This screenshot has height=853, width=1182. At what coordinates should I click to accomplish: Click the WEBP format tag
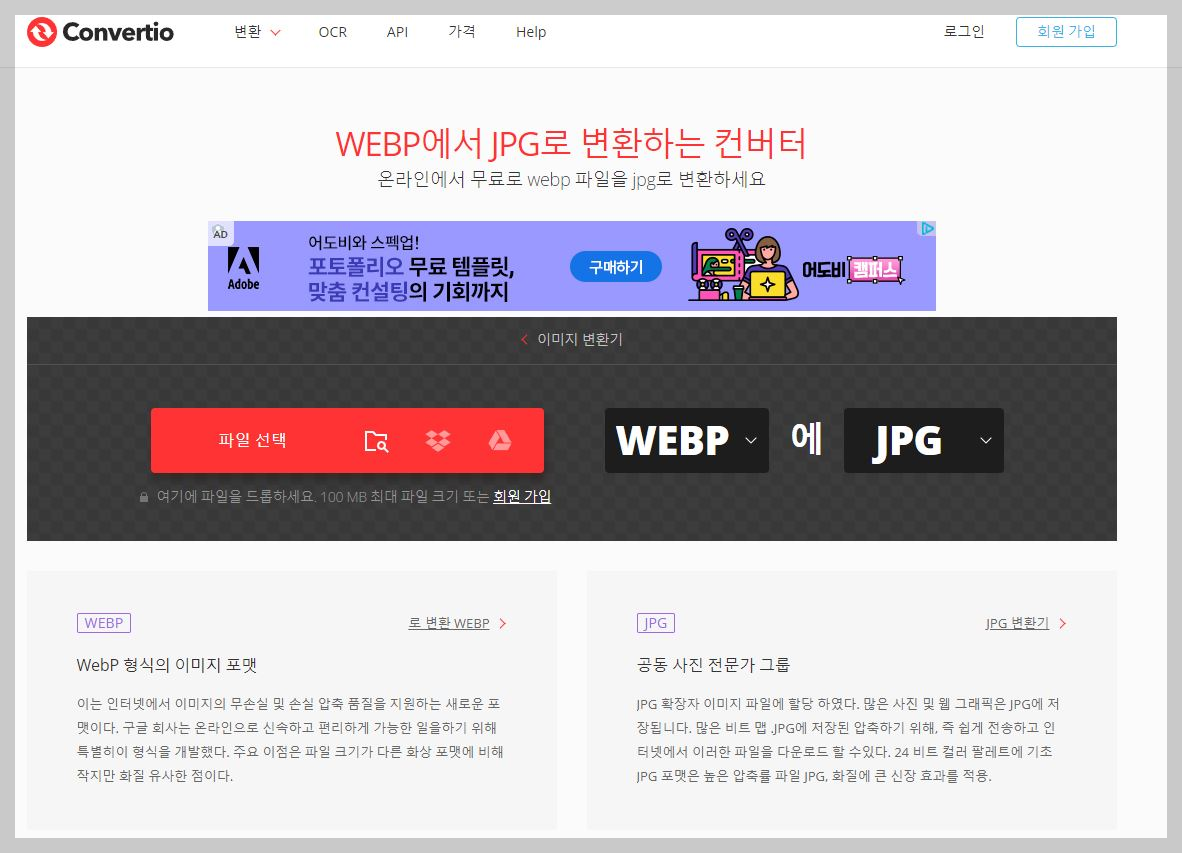[104, 623]
